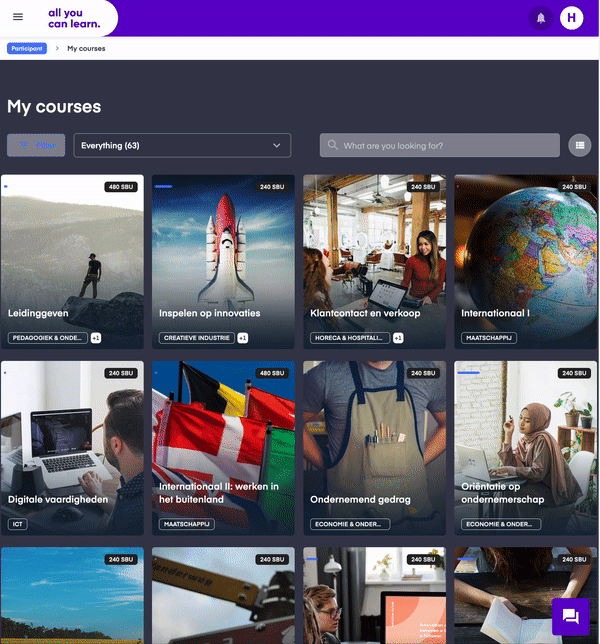Image resolution: width=600 pixels, height=644 pixels.
Task: Click the all you can learn logo
Action: tap(74, 18)
